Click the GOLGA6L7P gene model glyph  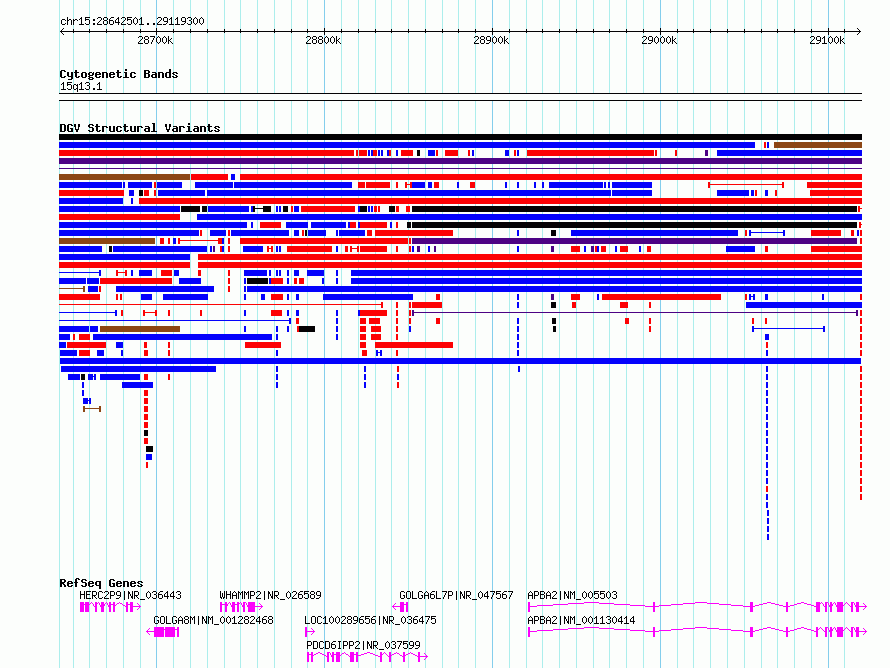tap(401, 607)
